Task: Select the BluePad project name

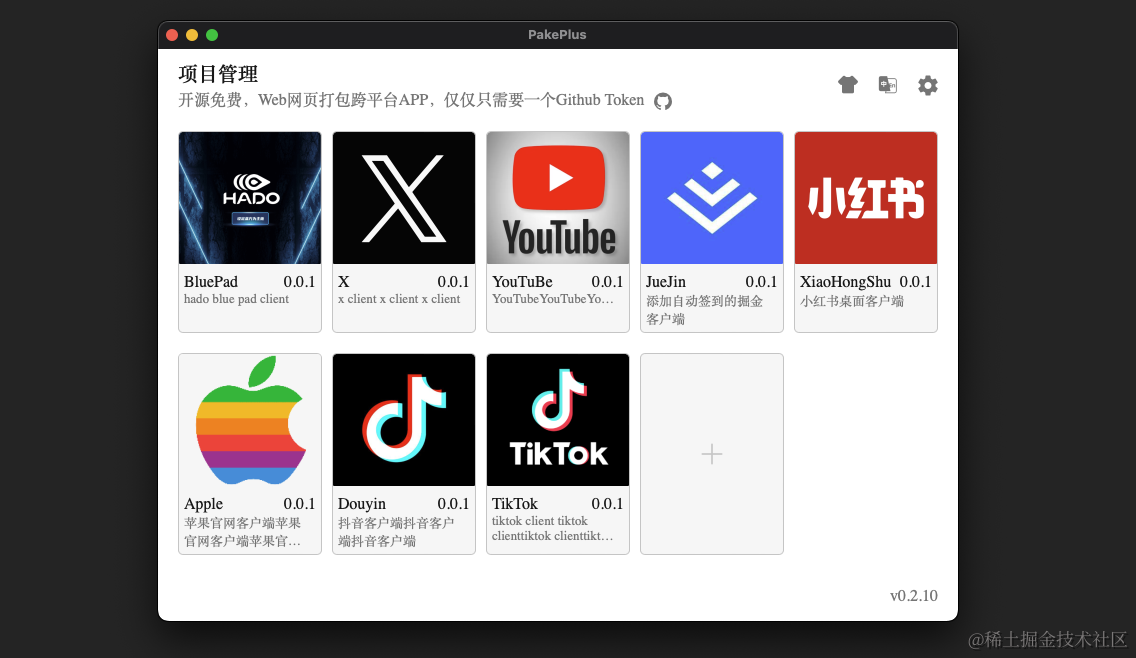Action: tap(211, 282)
